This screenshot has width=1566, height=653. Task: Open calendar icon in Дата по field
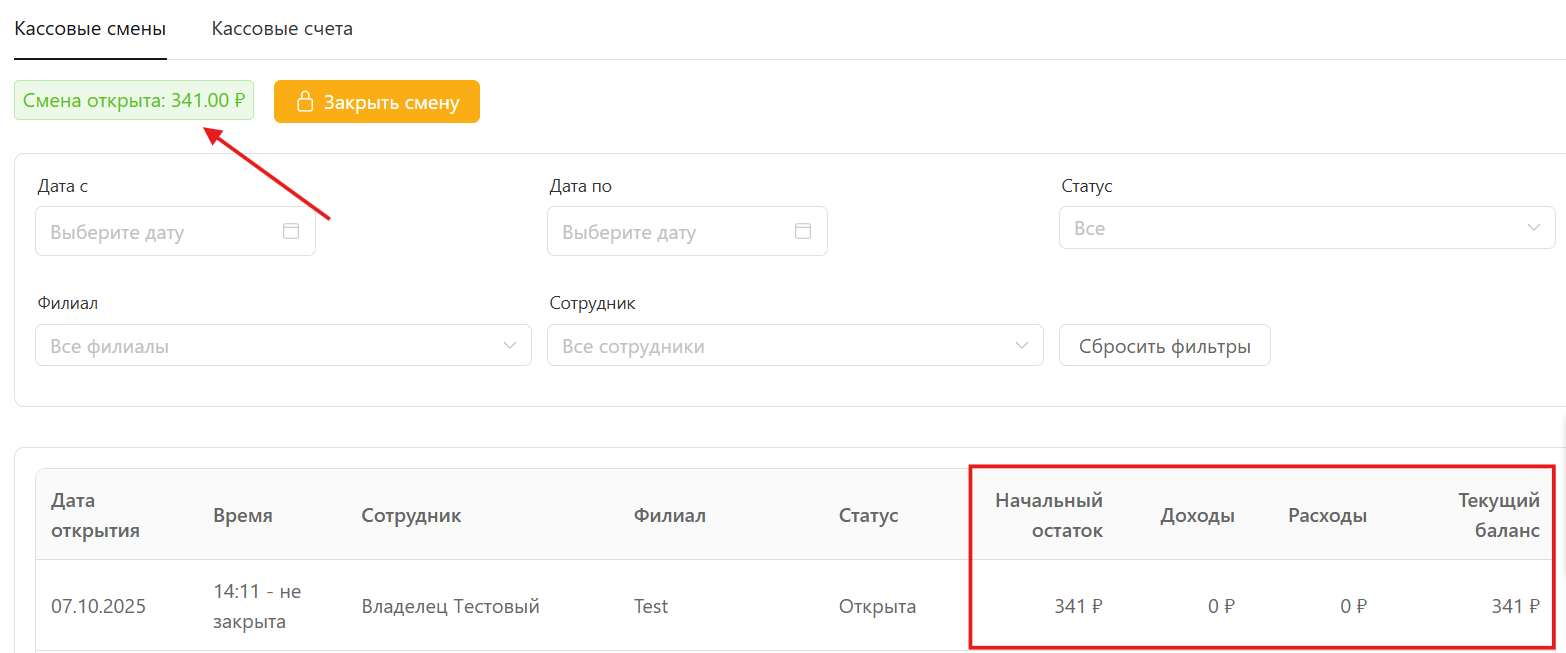click(x=803, y=231)
